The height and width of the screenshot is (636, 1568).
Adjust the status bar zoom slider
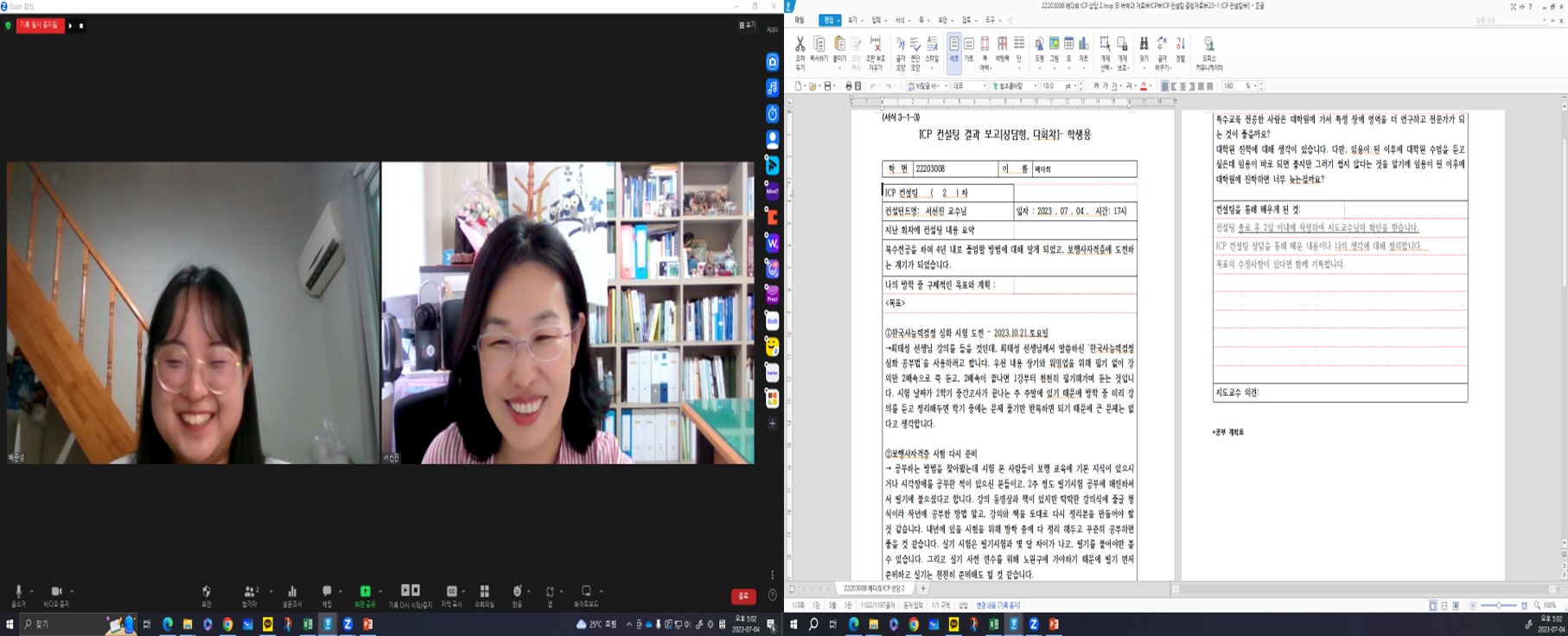pyautogui.click(x=1499, y=606)
